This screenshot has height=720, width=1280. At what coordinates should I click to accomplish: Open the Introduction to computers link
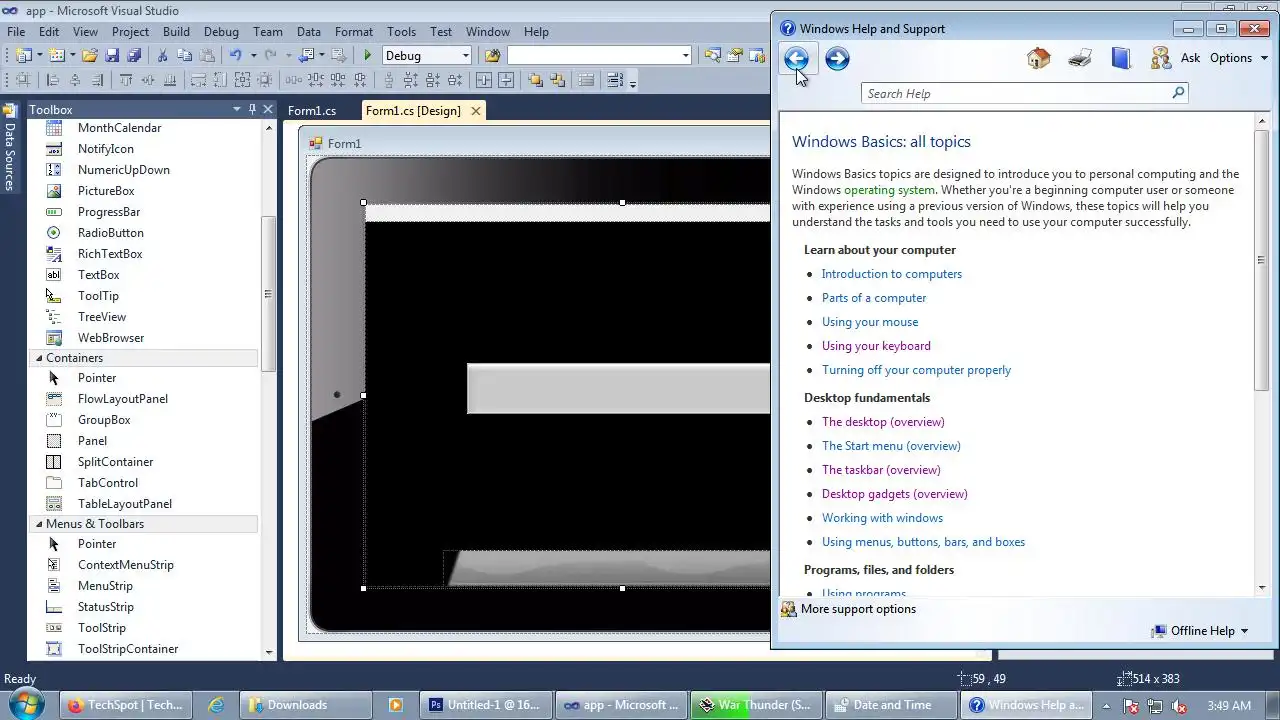tap(892, 274)
